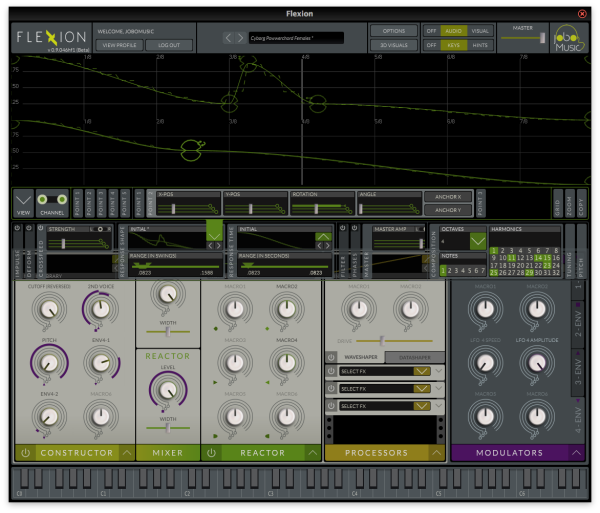600x513 pixels.
Task: Toggle the Crossfeed power button
Action: (x=41, y=228)
